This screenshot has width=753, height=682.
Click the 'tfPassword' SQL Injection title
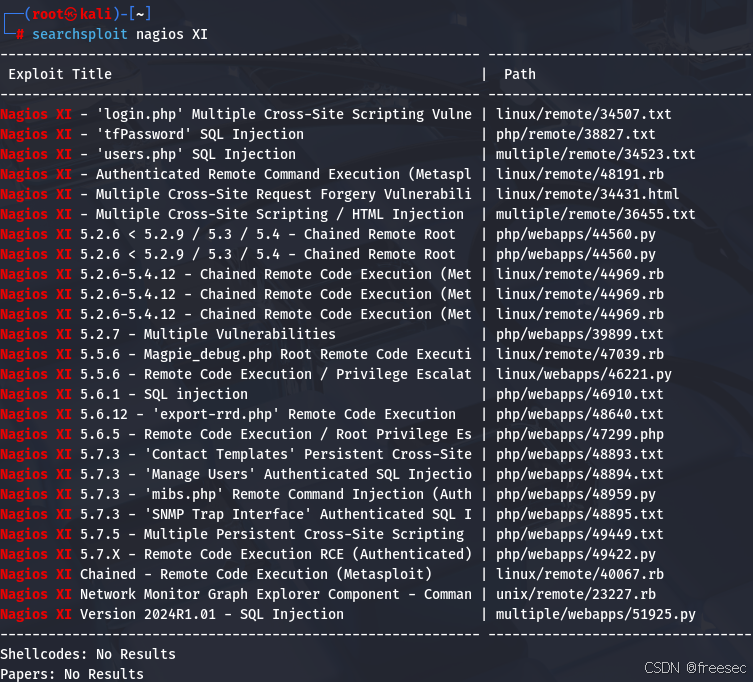click(x=152, y=134)
